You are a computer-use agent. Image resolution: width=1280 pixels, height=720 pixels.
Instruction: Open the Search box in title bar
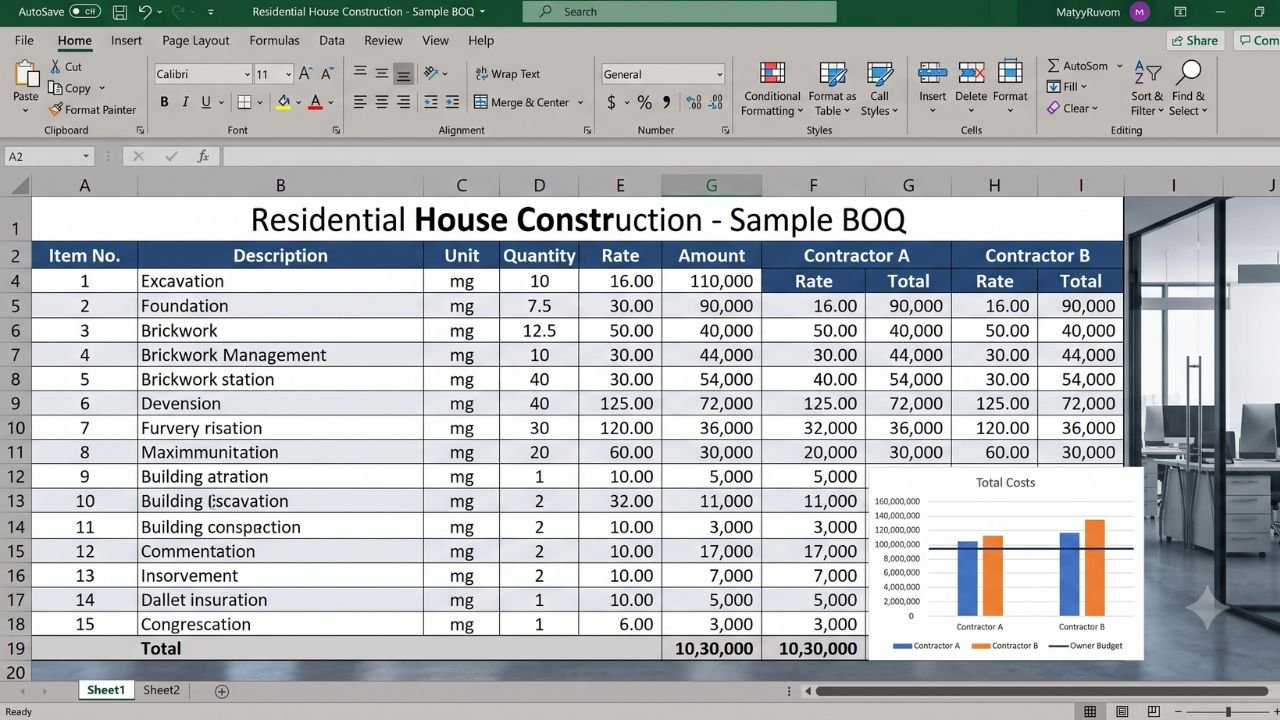(679, 12)
